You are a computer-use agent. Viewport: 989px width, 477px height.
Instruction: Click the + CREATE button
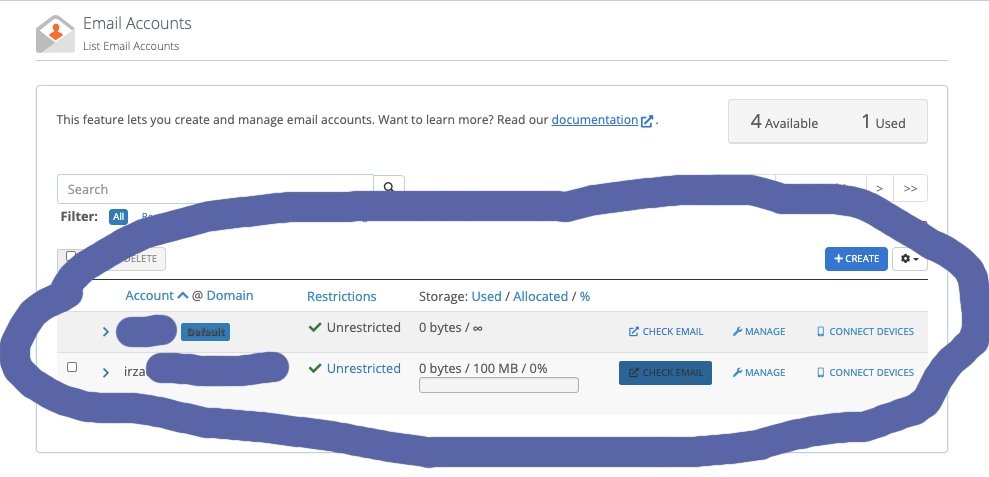[856, 259]
